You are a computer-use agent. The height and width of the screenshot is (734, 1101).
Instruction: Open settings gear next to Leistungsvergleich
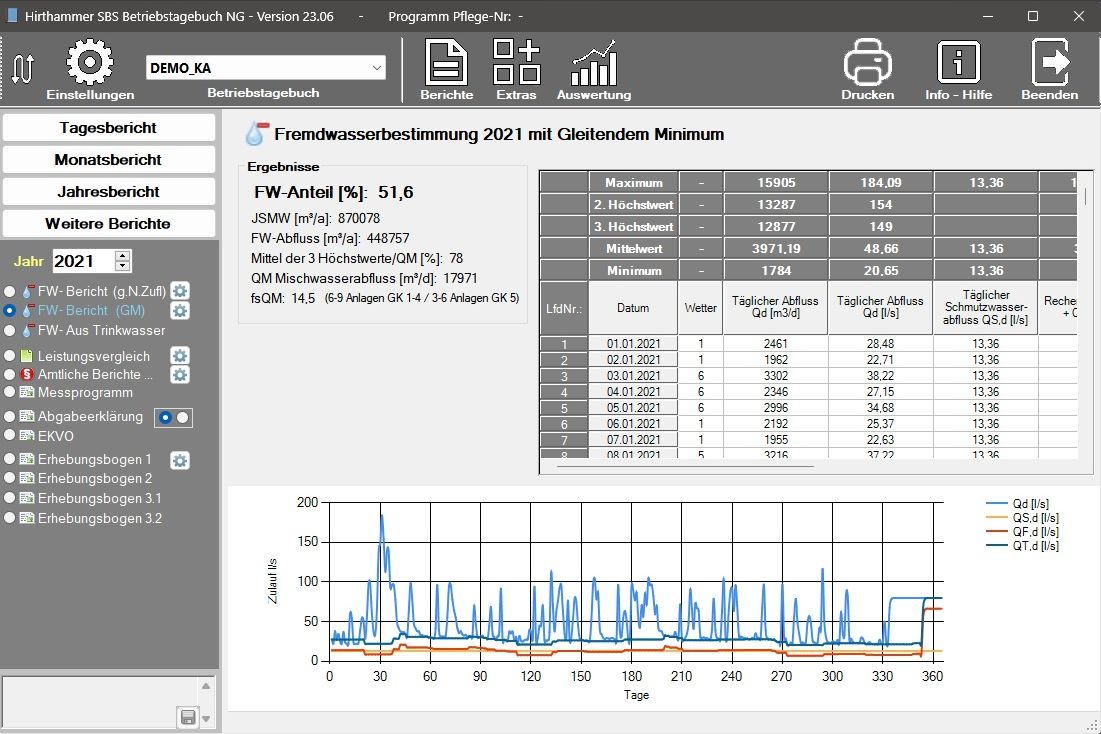click(179, 356)
